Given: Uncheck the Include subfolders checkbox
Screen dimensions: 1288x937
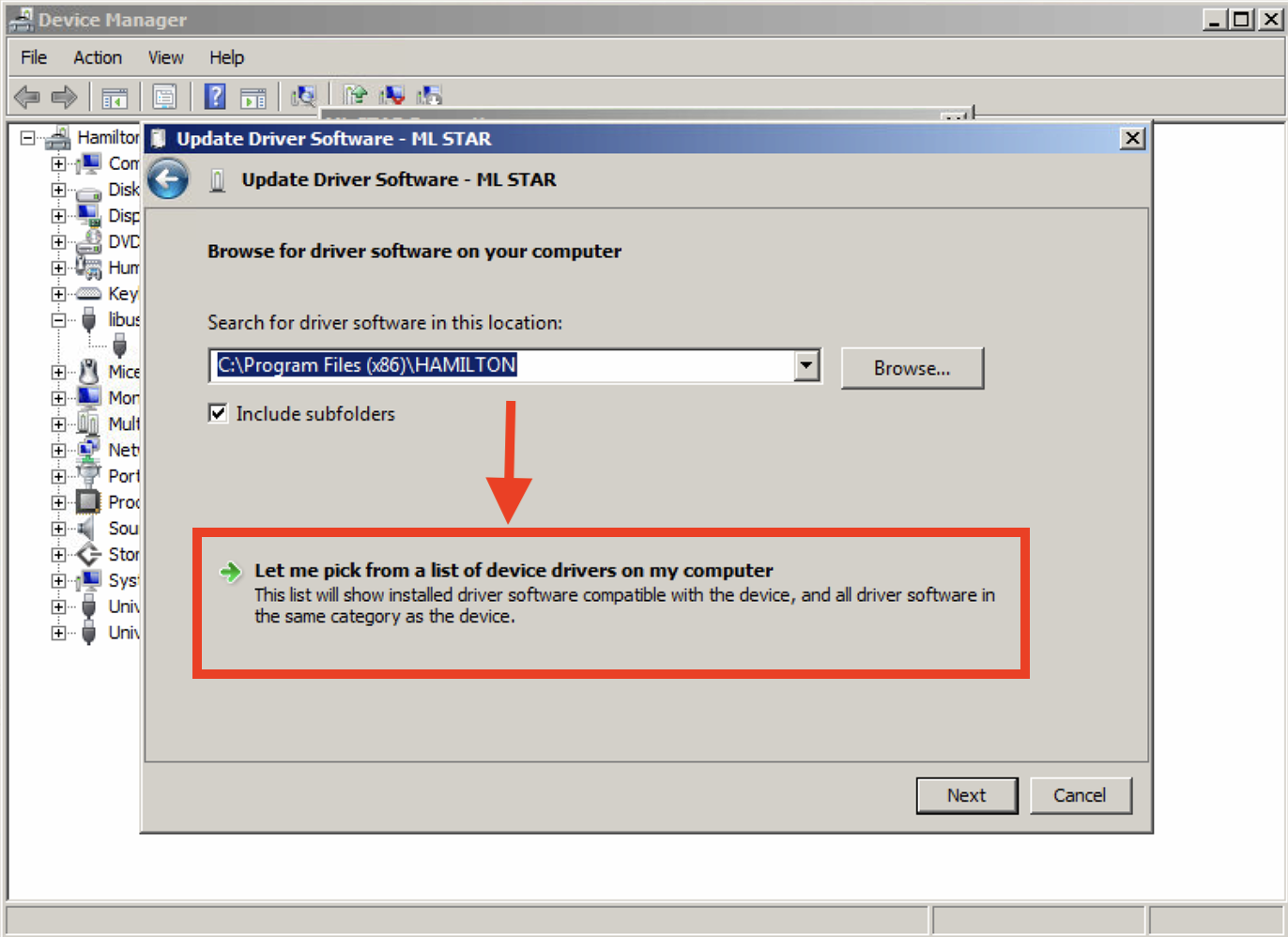Looking at the screenshot, I should click(x=218, y=413).
